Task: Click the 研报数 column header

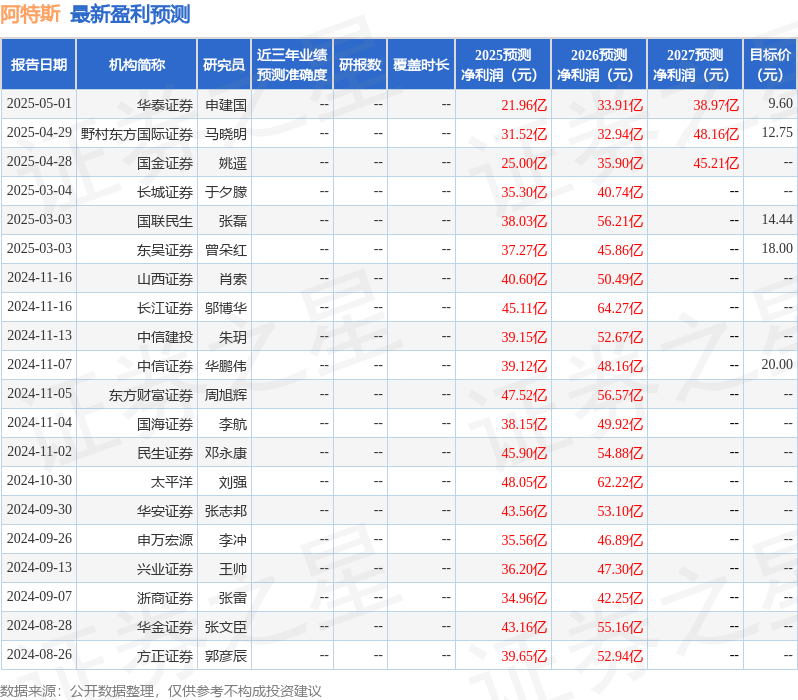Action: tap(360, 65)
